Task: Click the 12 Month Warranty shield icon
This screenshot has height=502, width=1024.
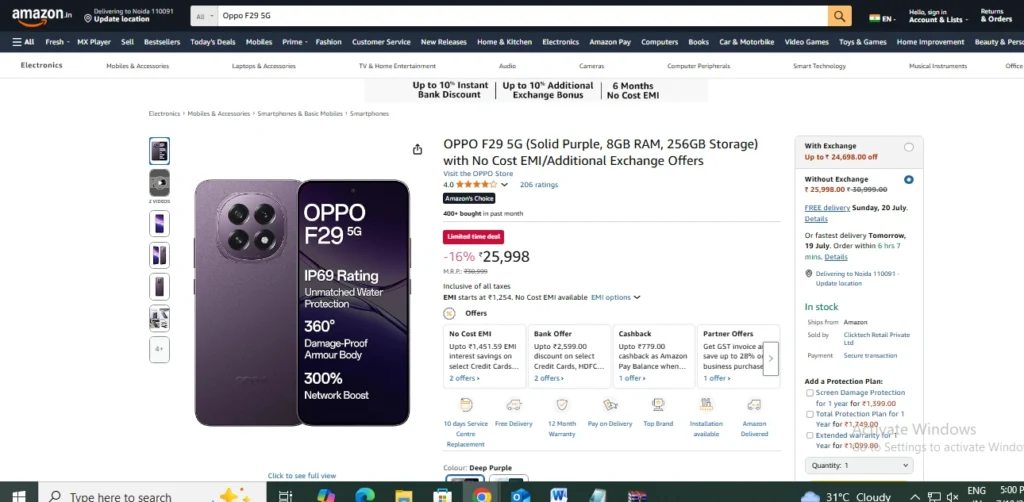Action: 562,405
